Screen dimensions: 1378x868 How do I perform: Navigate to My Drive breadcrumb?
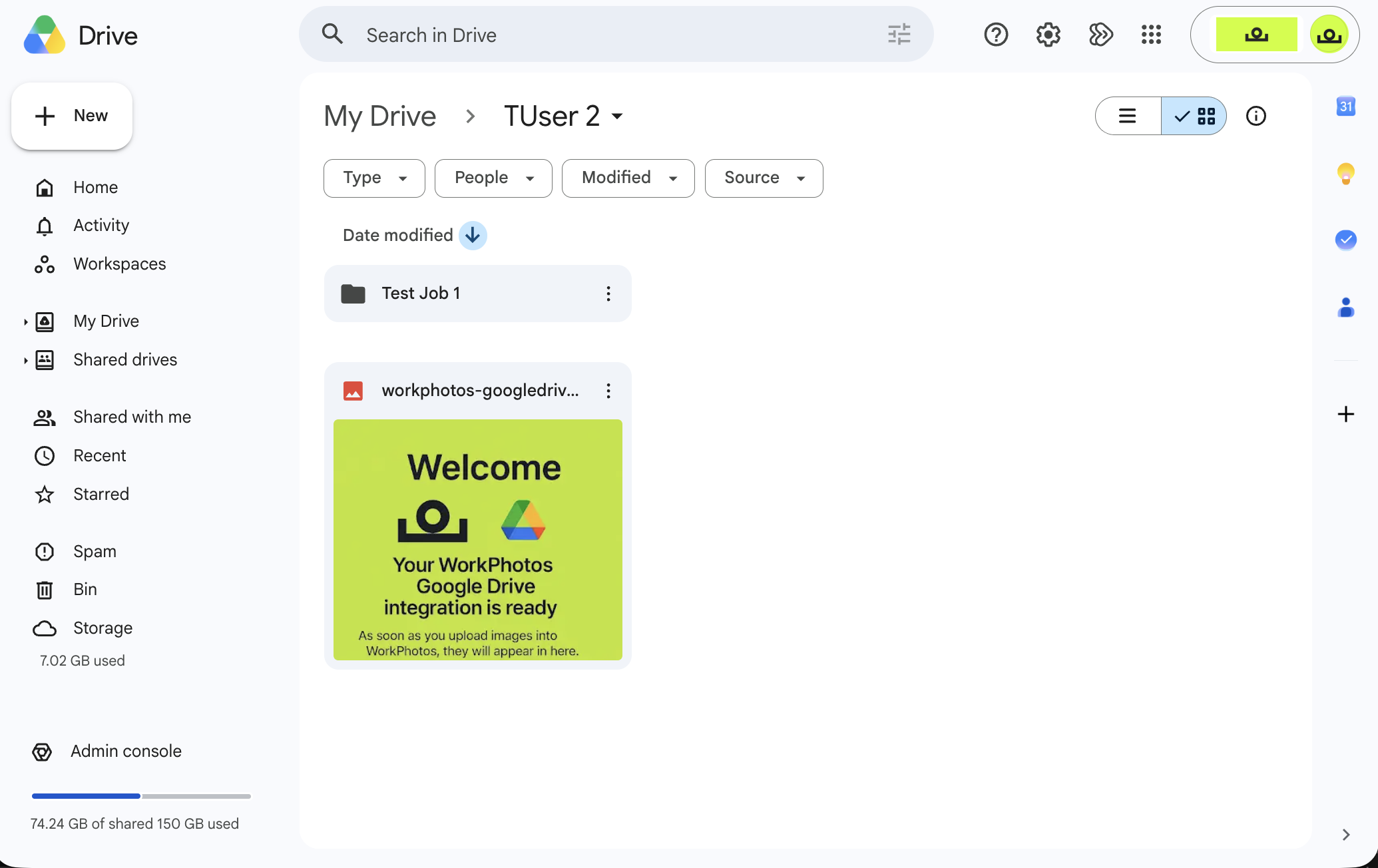[x=379, y=116]
